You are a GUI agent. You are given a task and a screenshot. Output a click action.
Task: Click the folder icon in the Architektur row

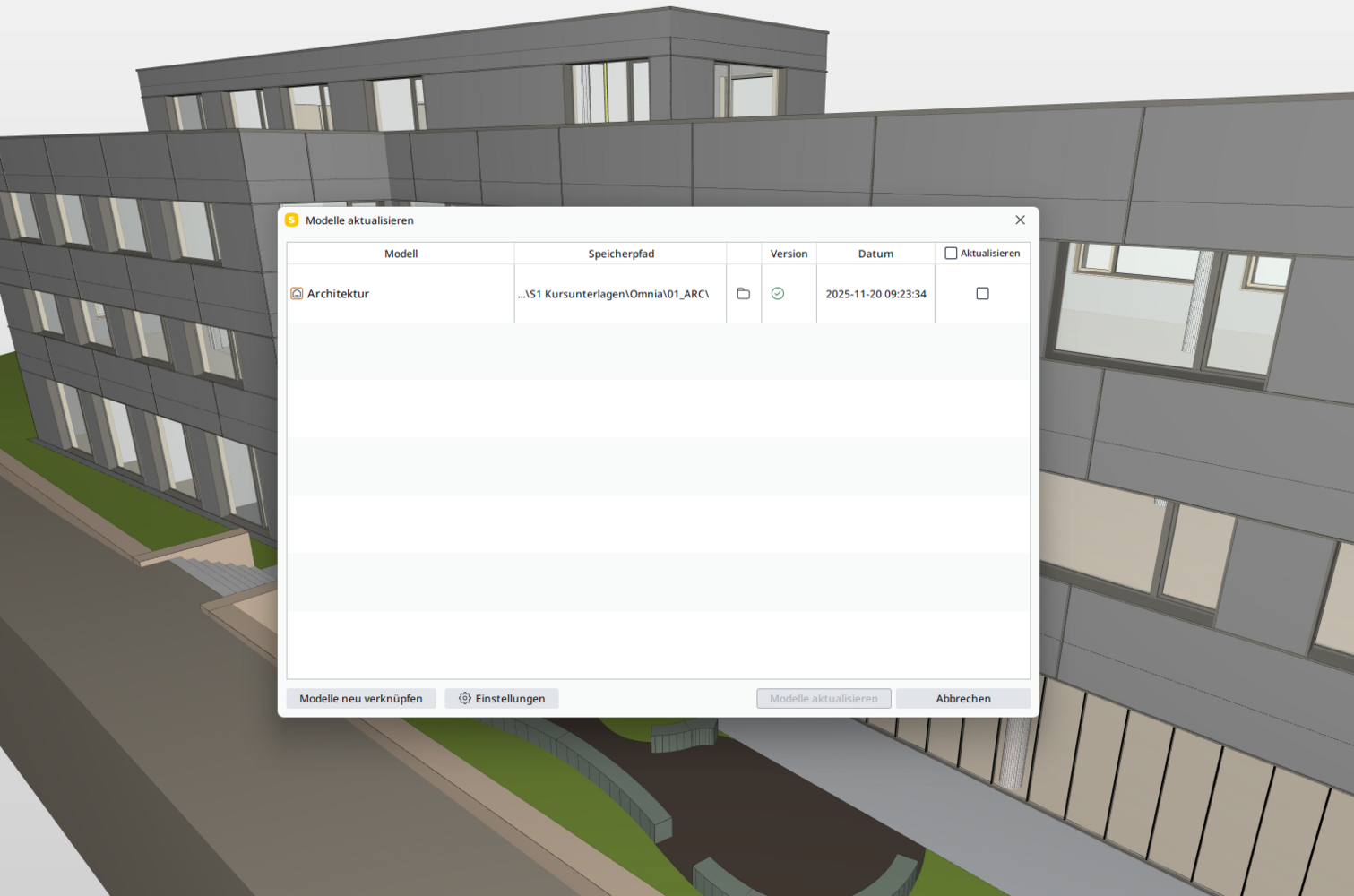point(743,294)
